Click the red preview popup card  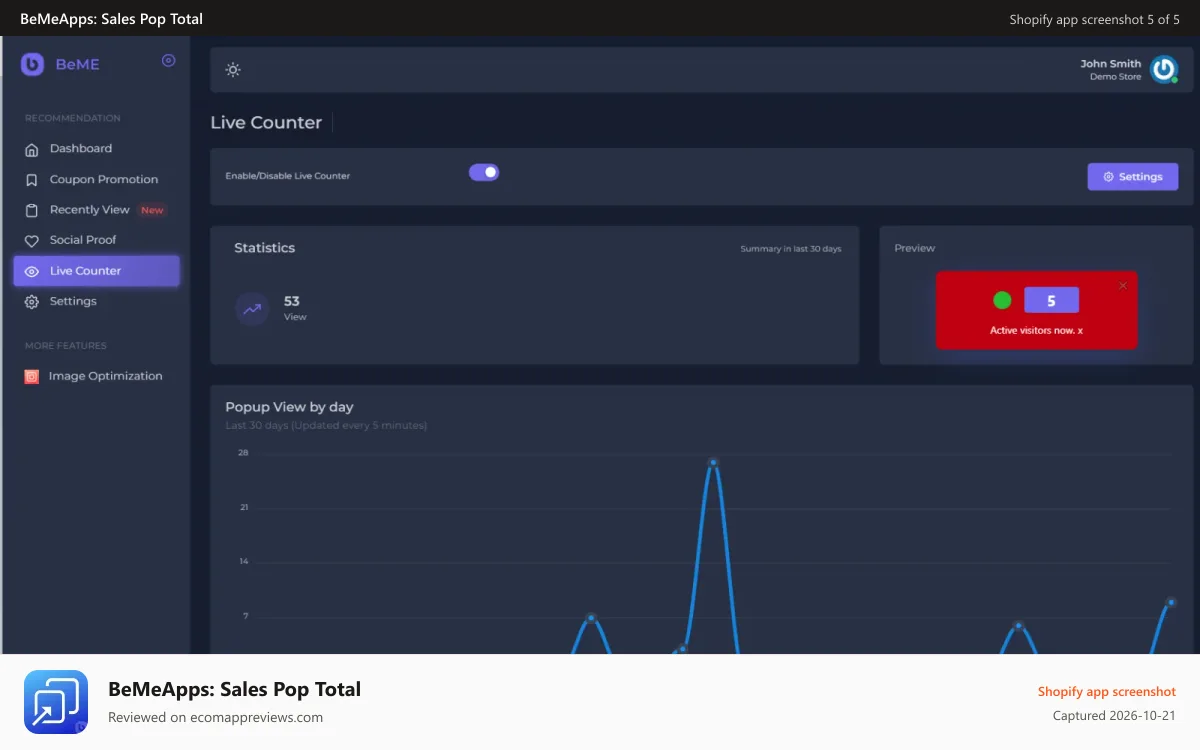tap(1036, 310)
